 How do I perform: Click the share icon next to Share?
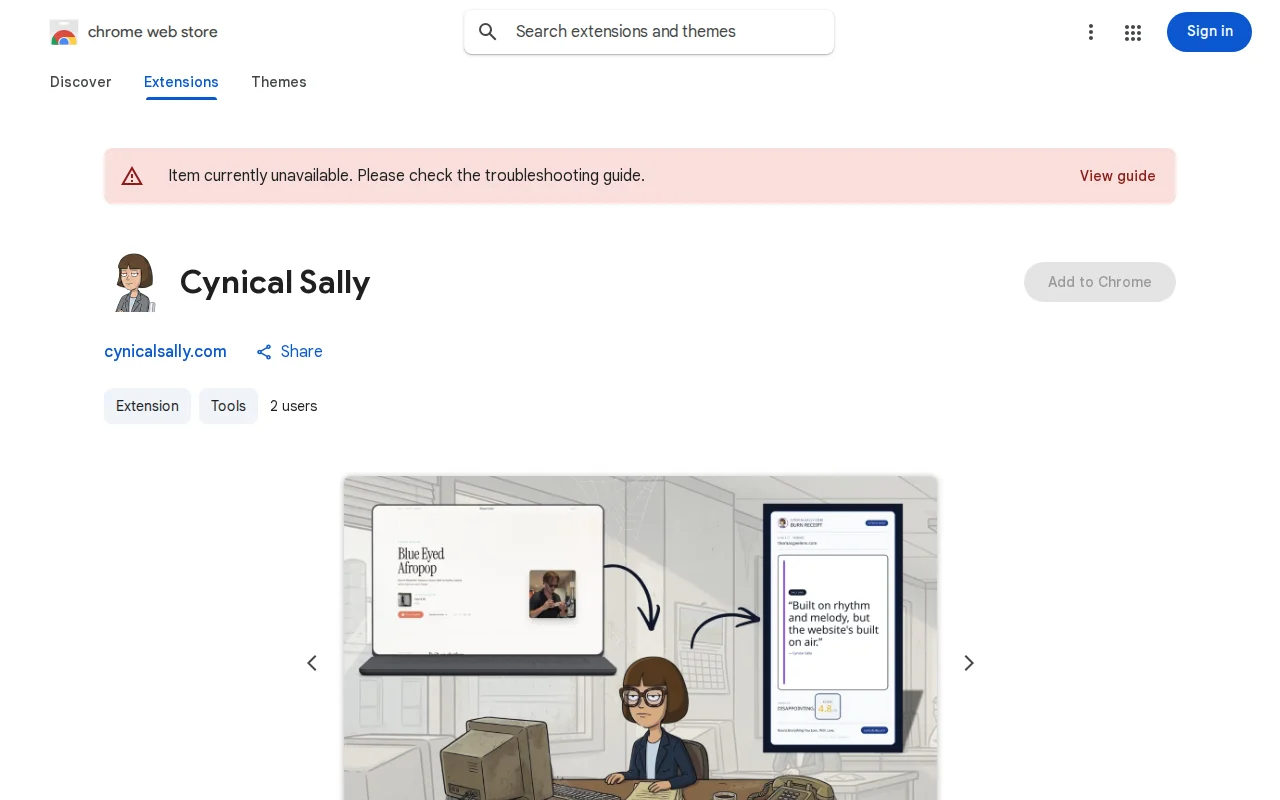pyautogui.click(x=264, y=352)
